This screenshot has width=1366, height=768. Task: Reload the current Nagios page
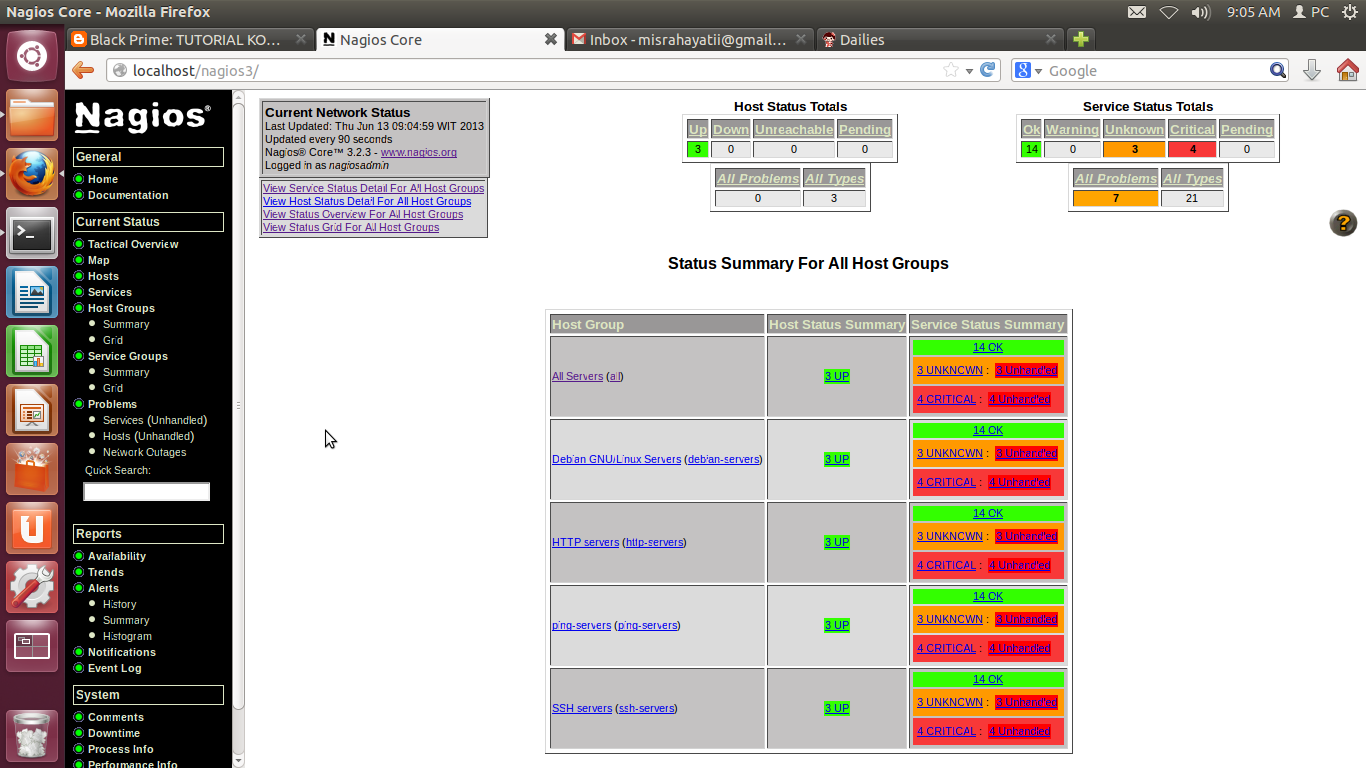click(988, 70)
